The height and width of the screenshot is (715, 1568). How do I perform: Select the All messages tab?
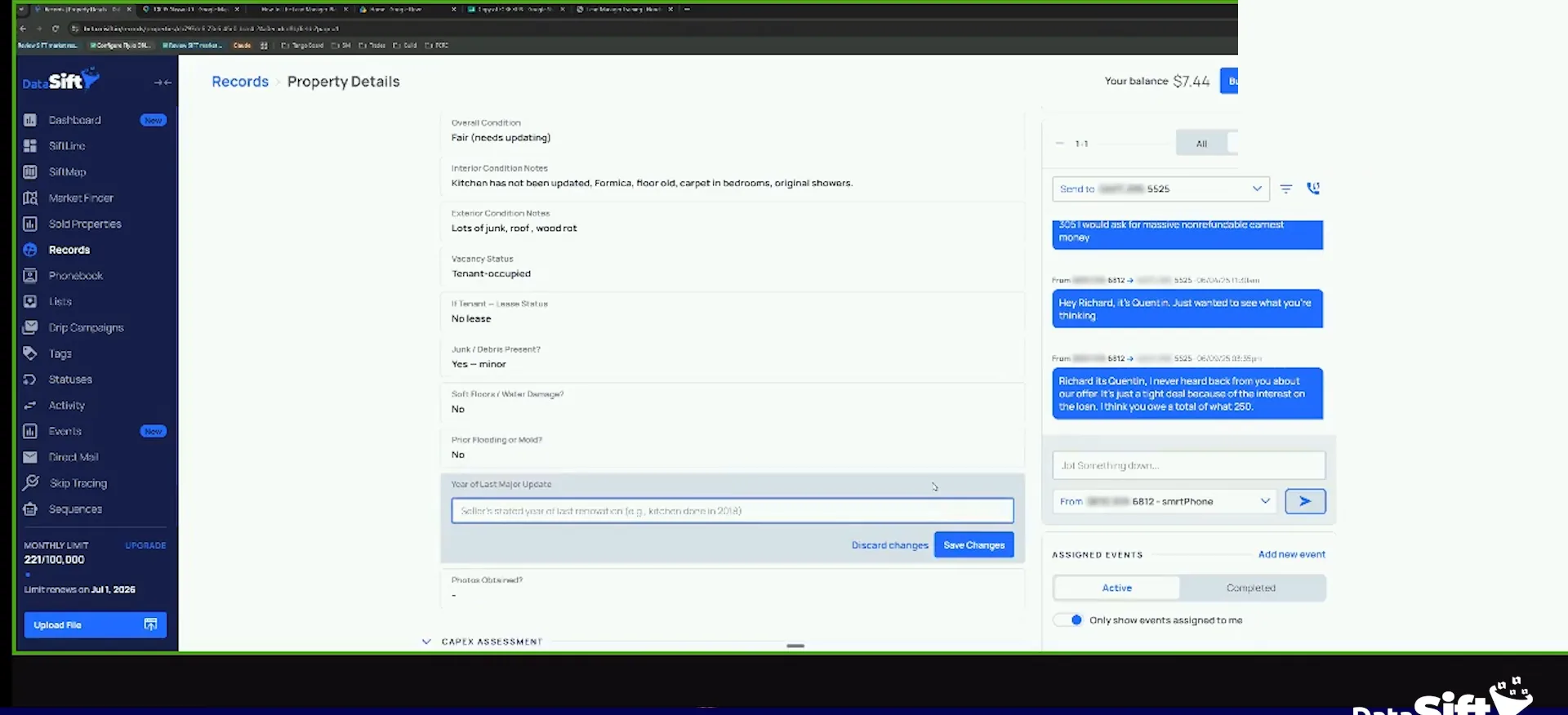point(1201,144)
